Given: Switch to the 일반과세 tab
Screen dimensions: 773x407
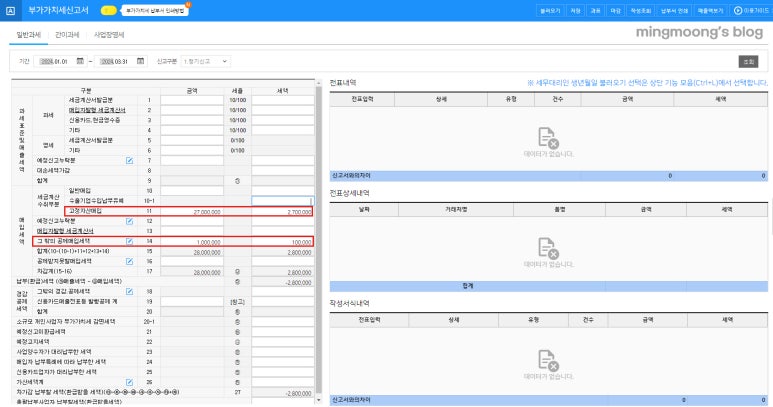Looking at the screenshot, I should tap(28, 35).
